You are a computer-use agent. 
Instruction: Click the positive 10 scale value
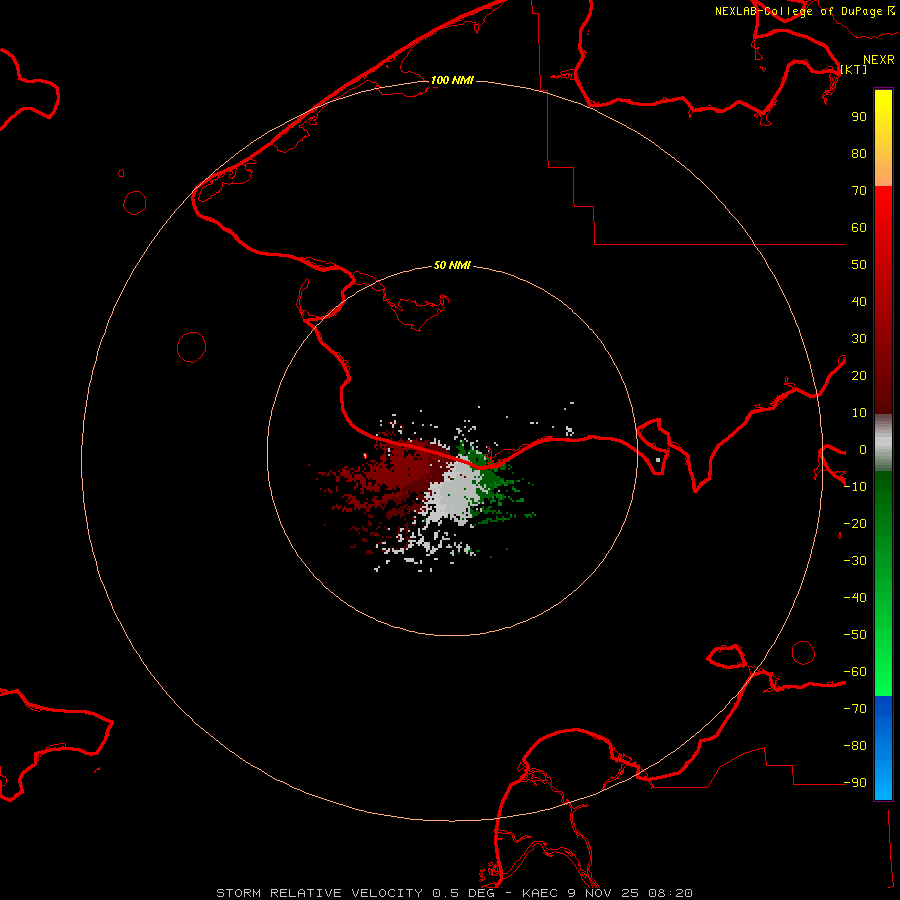coord(859,413)
